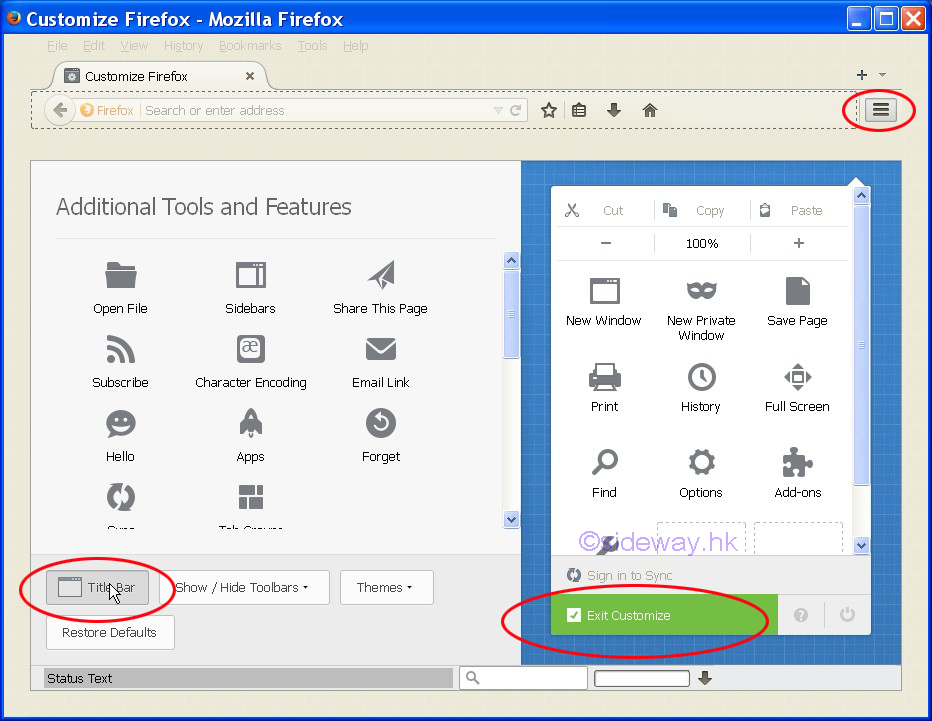The height and width of the screenshot is (721, 932).
Task: Open a new tab with plus button
Action: coord(862,75)
